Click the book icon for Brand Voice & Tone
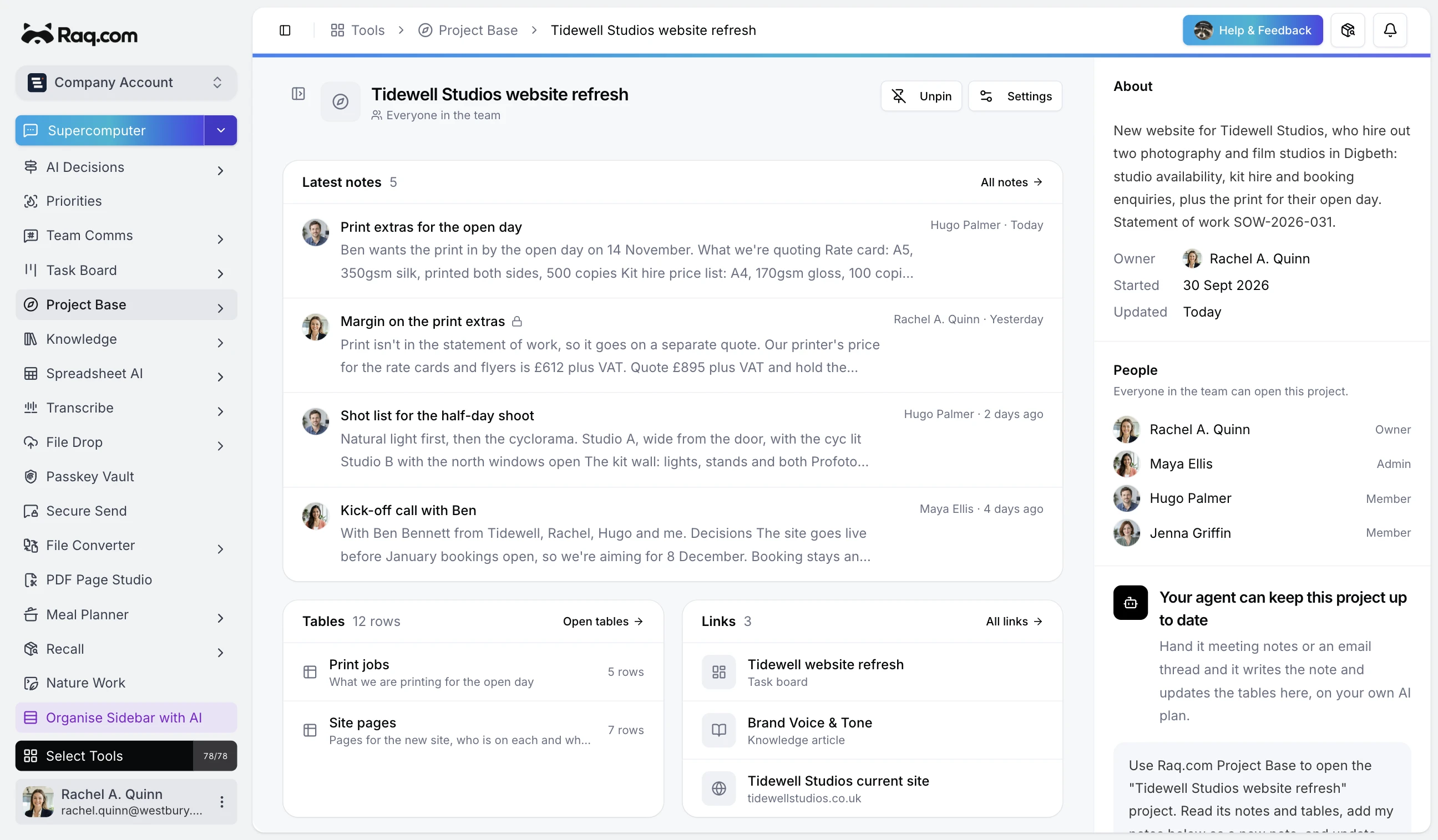The image size is (1438, 840). (718, 730)
